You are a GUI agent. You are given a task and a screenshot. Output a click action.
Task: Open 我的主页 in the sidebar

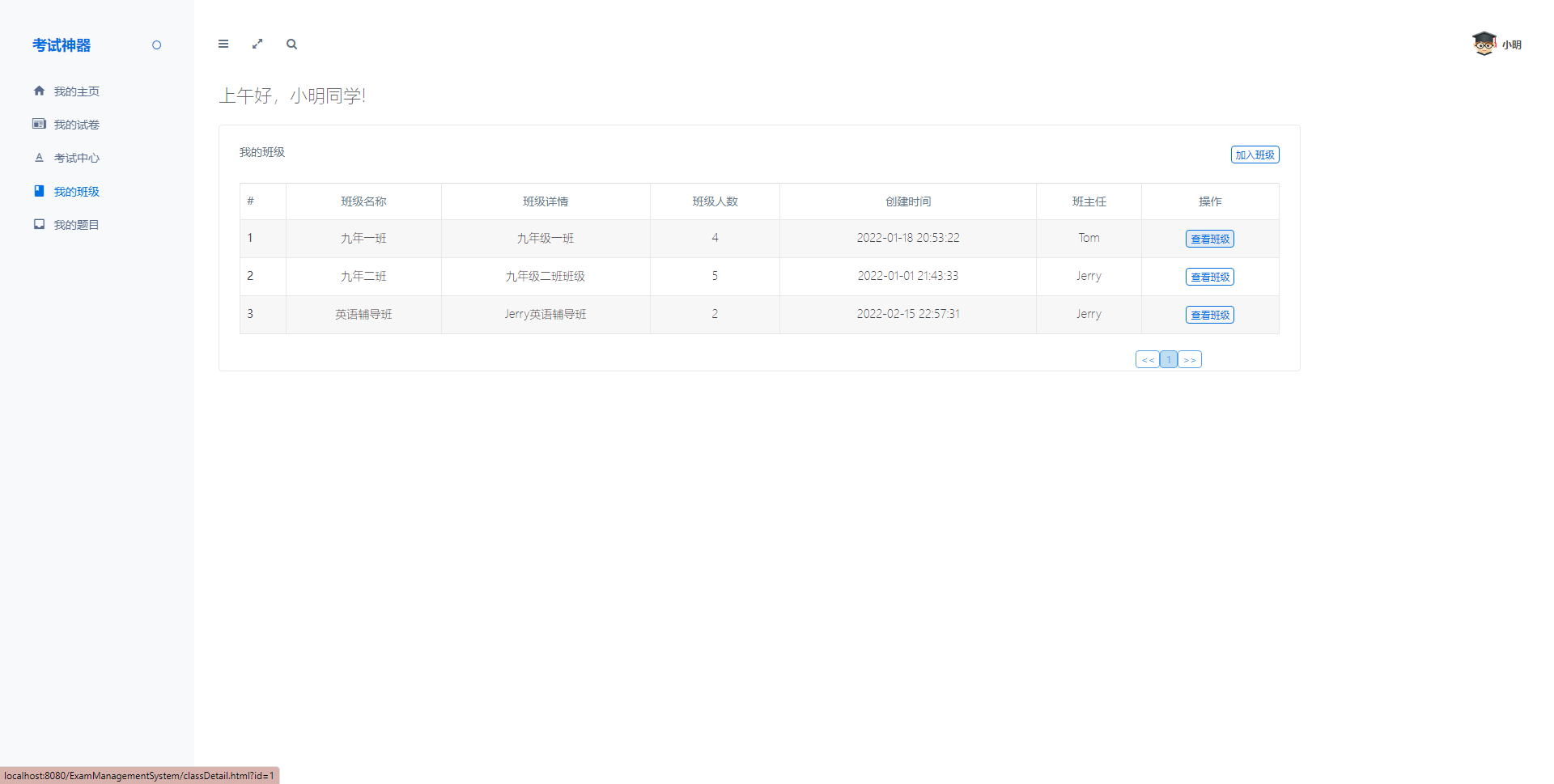[x=76, y=91]
